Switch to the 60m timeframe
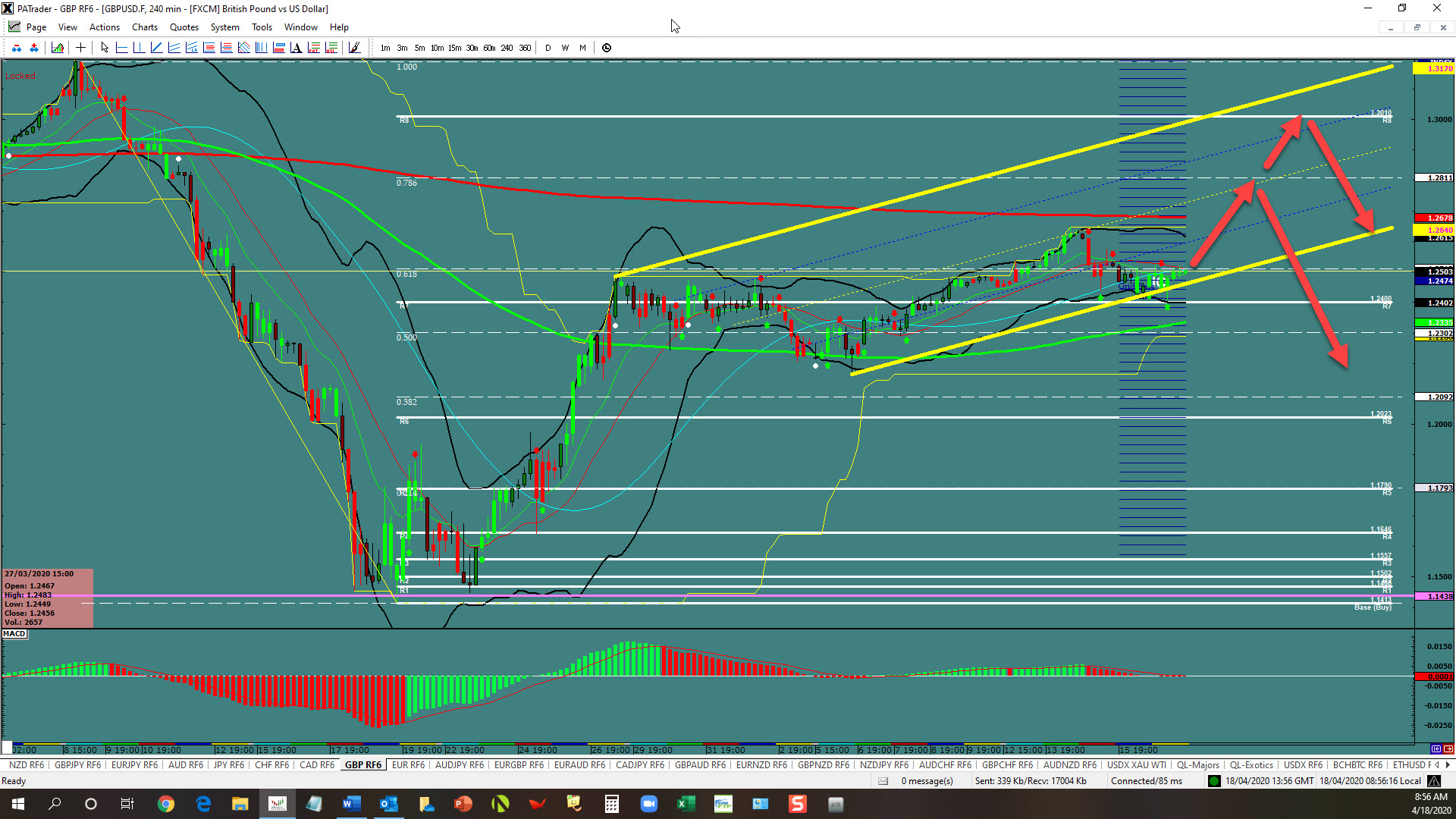The image size is (1456, 819). pos(489,48)
